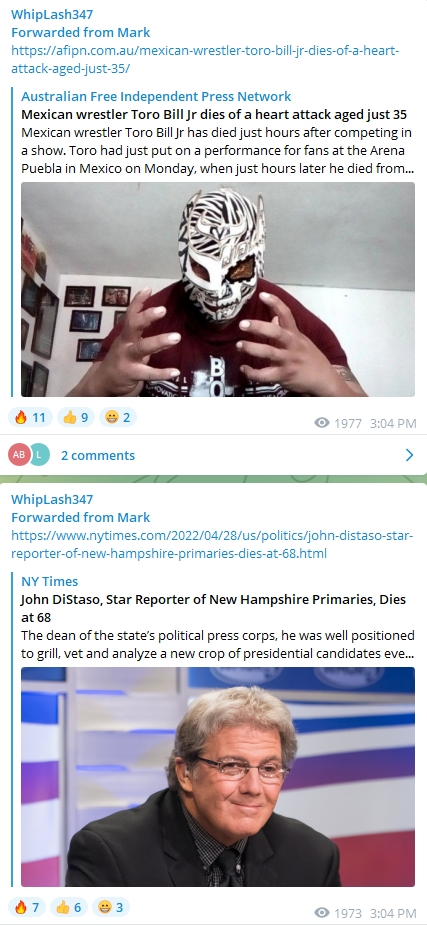This screenshot has width=427, height=926.
Task: Open the nytimes.com John DiStaso article link
Action: click(x=213, y=545)
